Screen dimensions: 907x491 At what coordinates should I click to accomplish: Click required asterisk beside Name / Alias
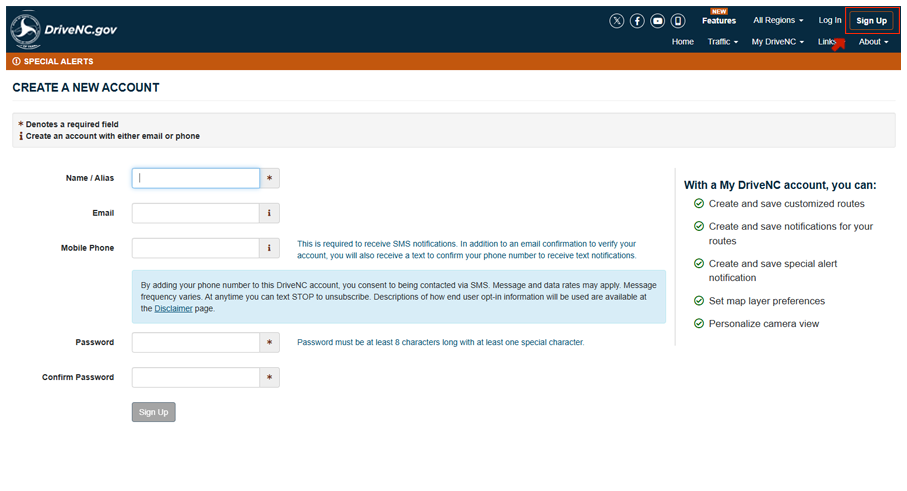tap(270, 178)
